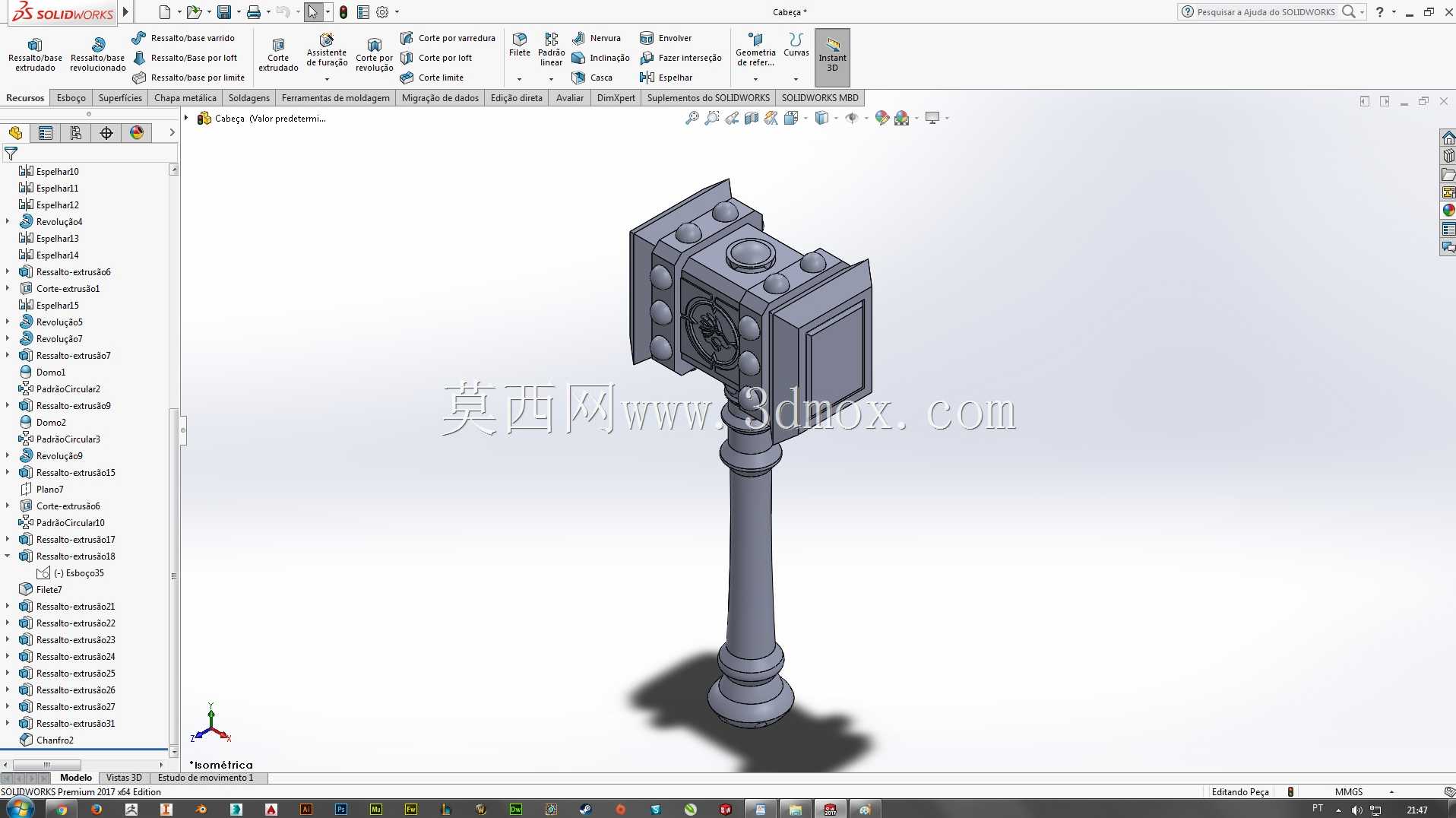1456x818 pixels.
Task: Switch to the Esboço tab
Action: click(x=71, y=98)
